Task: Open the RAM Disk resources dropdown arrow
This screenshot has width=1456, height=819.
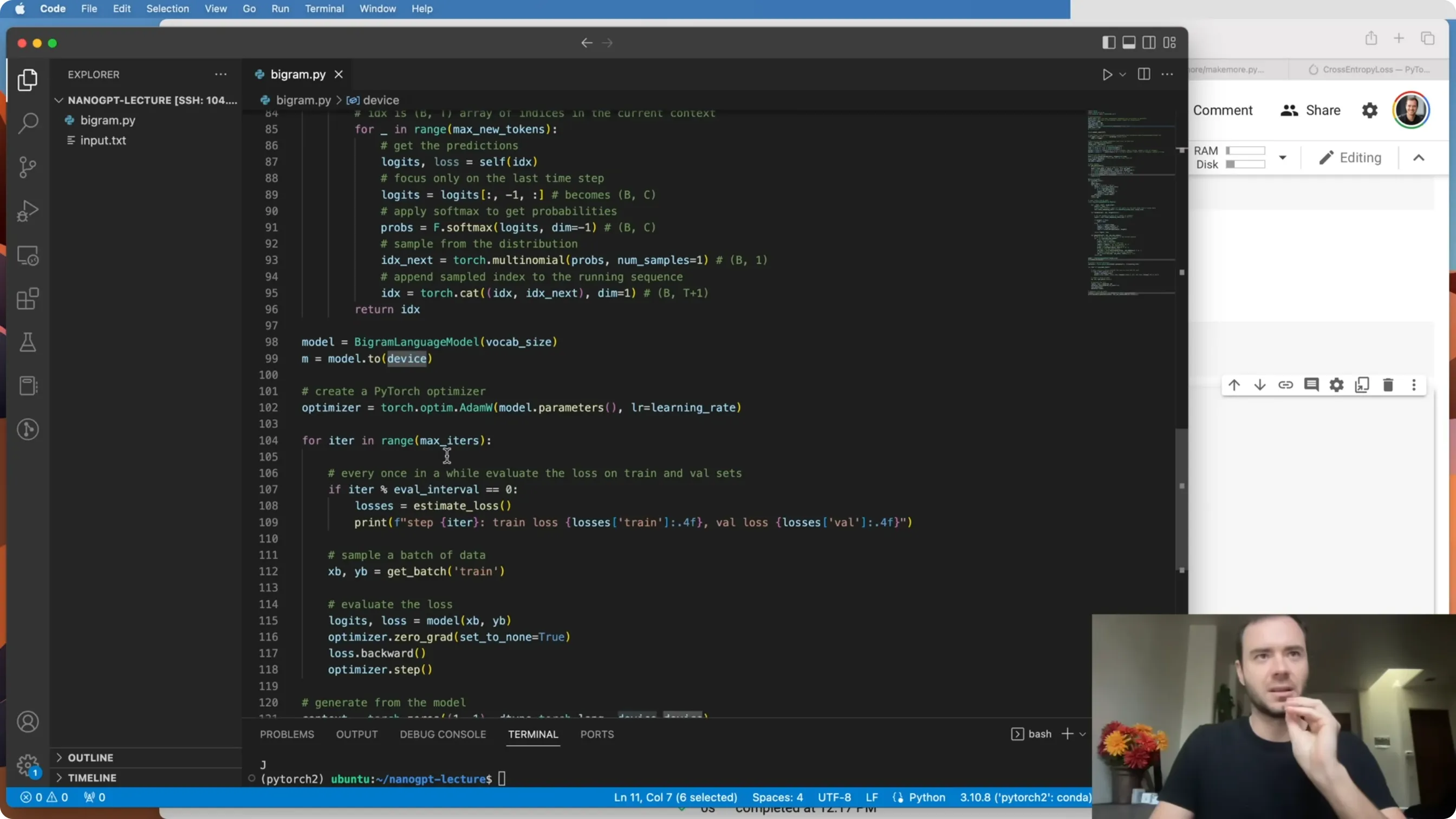Action: pyautogui.click(x=1283, y=158)
